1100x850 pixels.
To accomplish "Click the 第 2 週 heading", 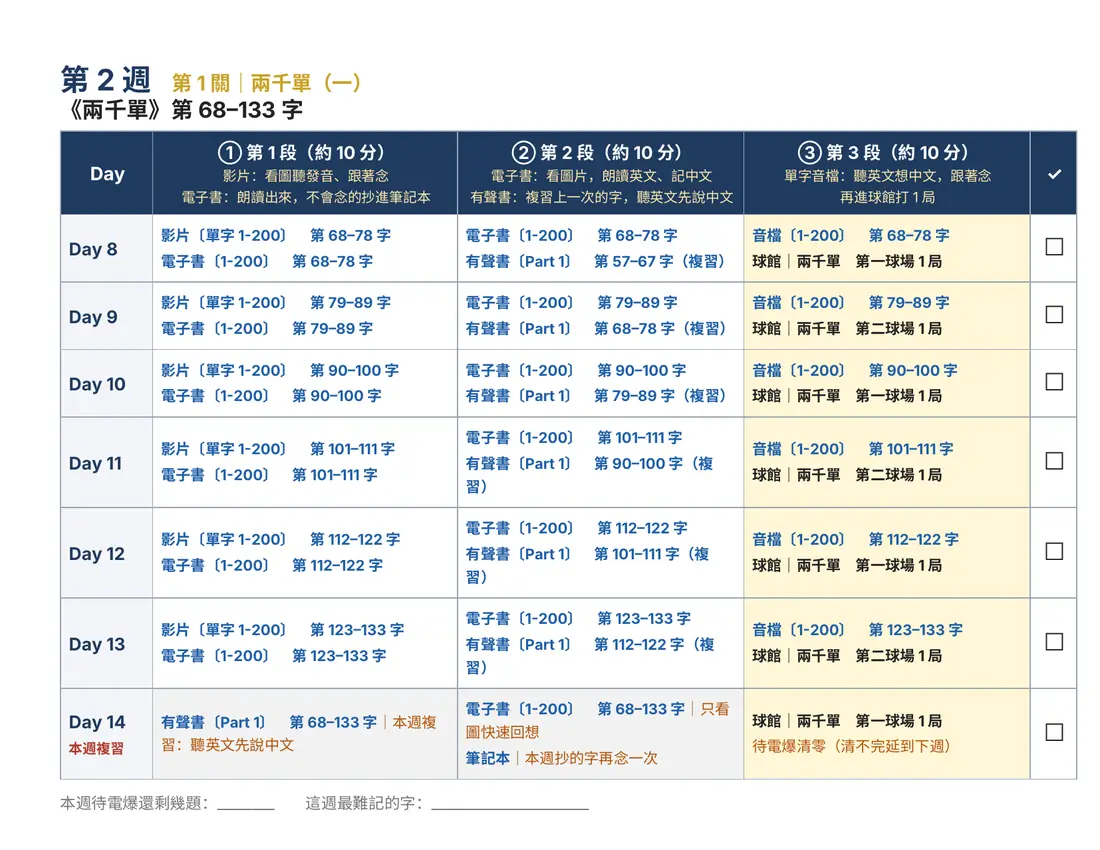I will pyautogui.click(x=105, y=79).
